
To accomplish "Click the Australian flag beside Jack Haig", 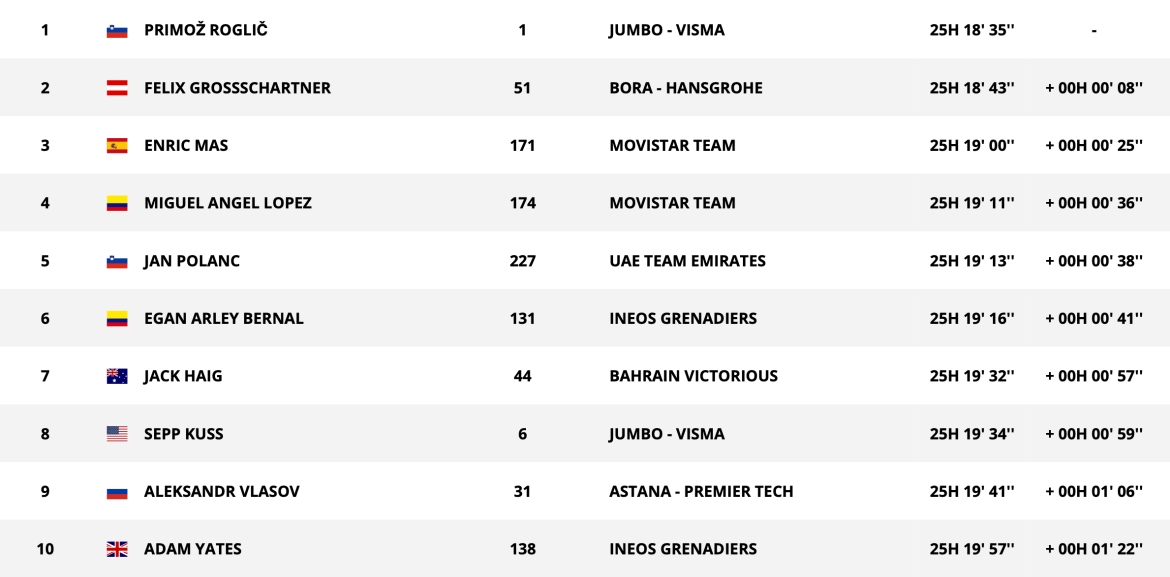I will click(x=117, y=377).
